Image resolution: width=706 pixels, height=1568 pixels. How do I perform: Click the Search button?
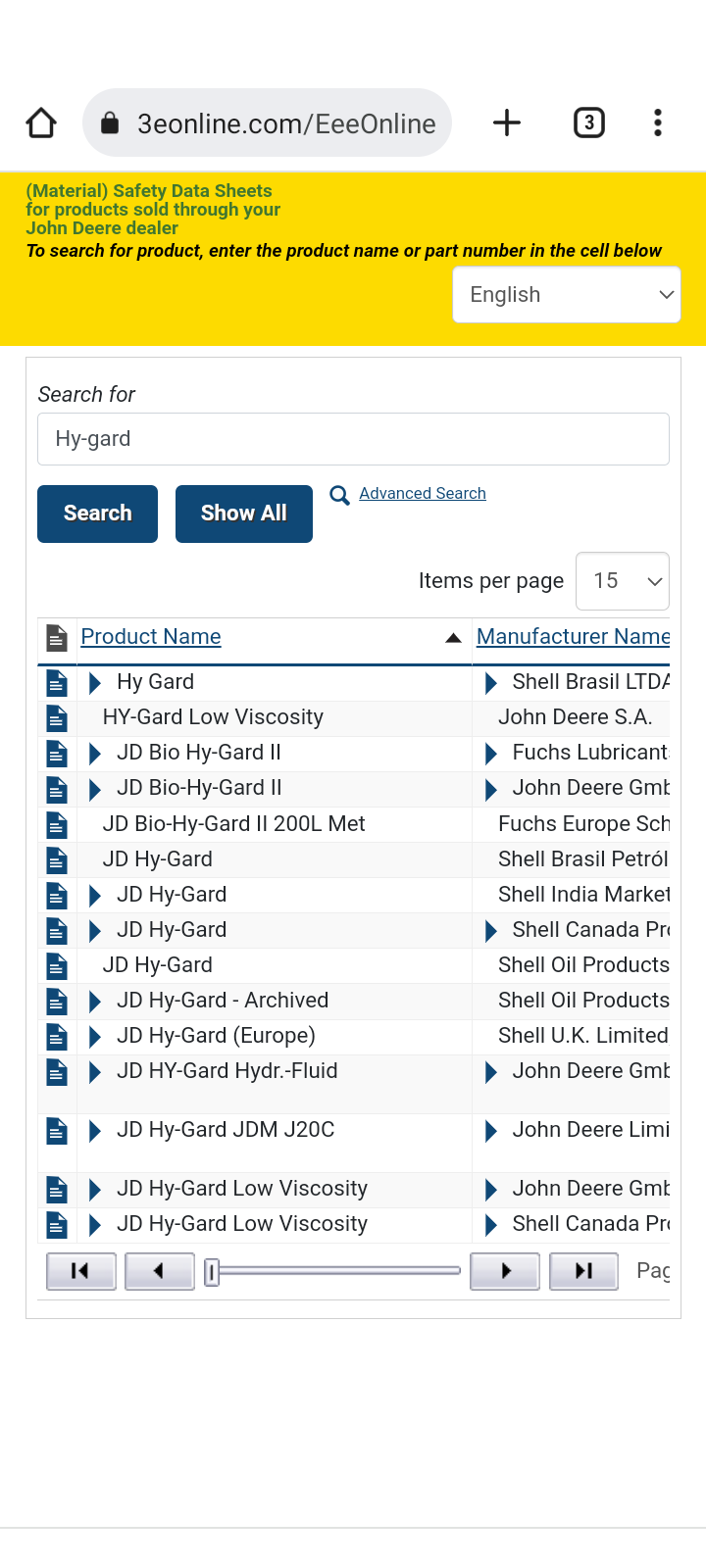pos(97,514)
